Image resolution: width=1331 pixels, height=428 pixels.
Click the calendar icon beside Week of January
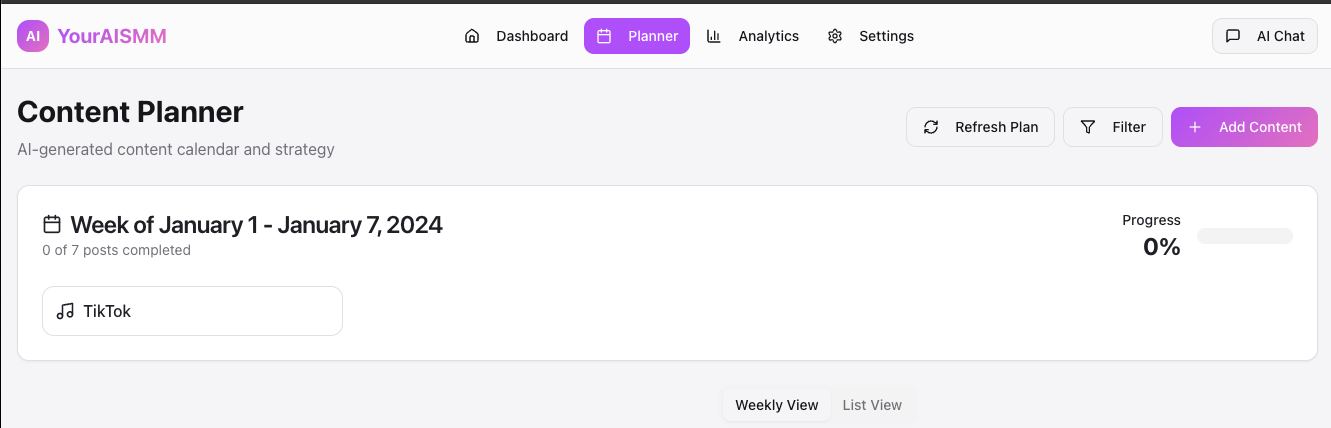52,224
